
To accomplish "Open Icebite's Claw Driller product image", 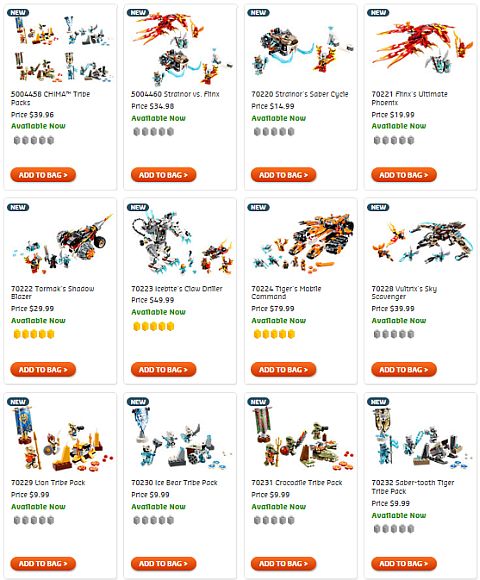I will coord(181,242).
